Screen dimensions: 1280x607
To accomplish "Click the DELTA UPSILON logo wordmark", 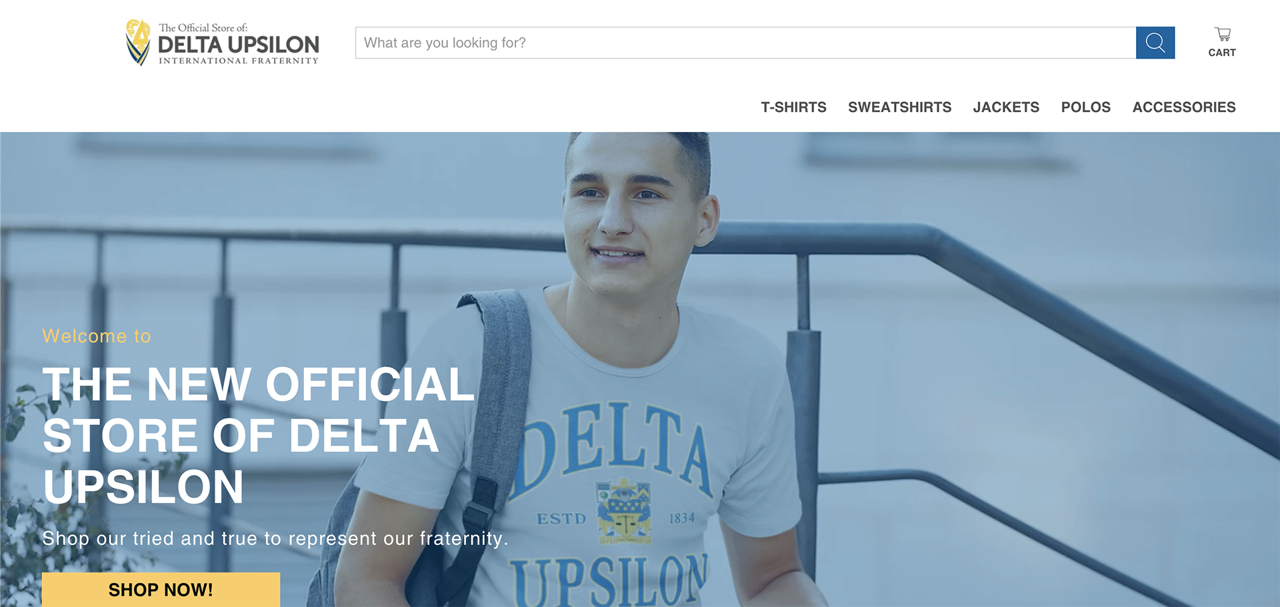I will tap(238, 45).
